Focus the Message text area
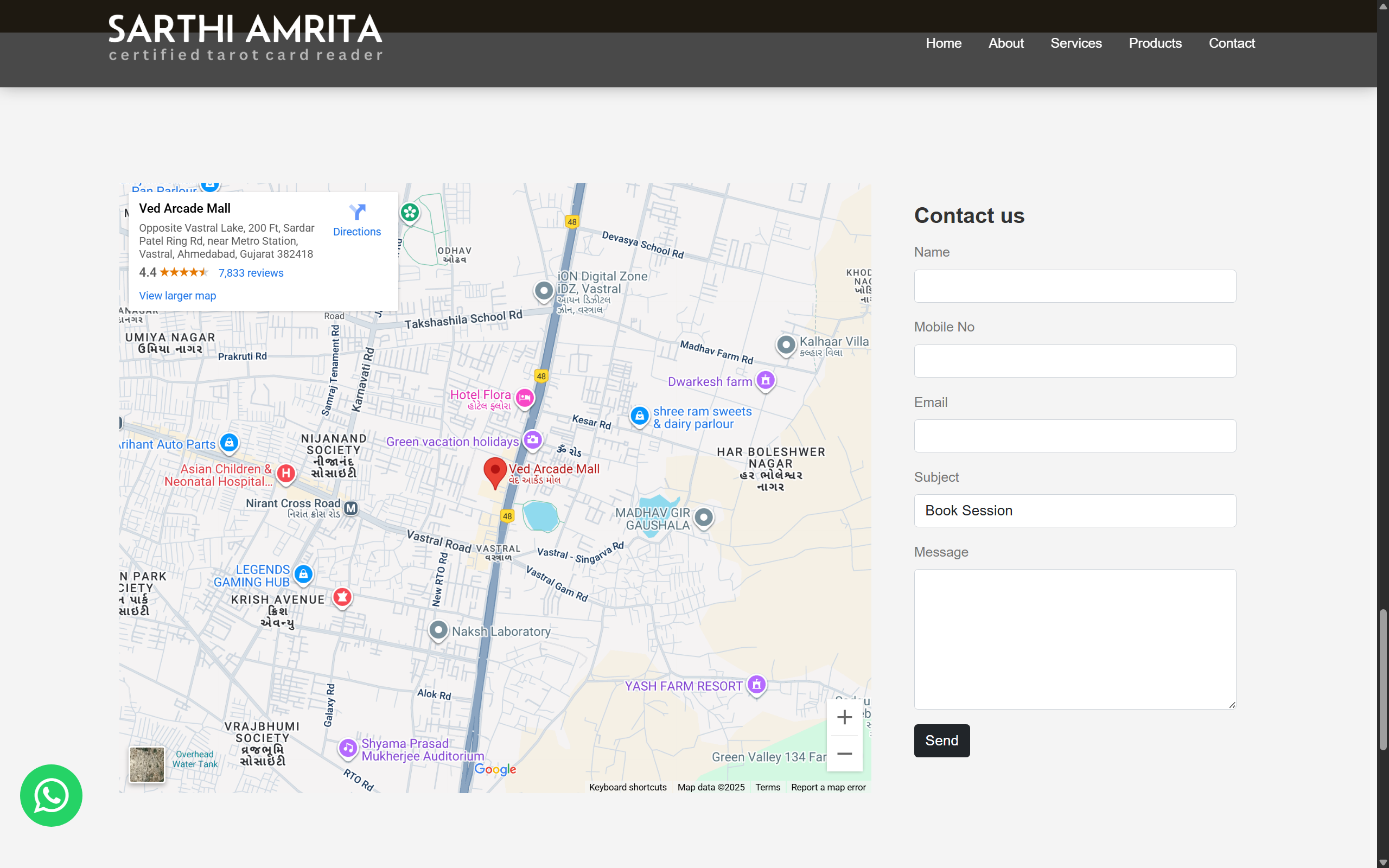Screen dimensions: 1389x868 pyautogui.click(x=1074, y=639)
